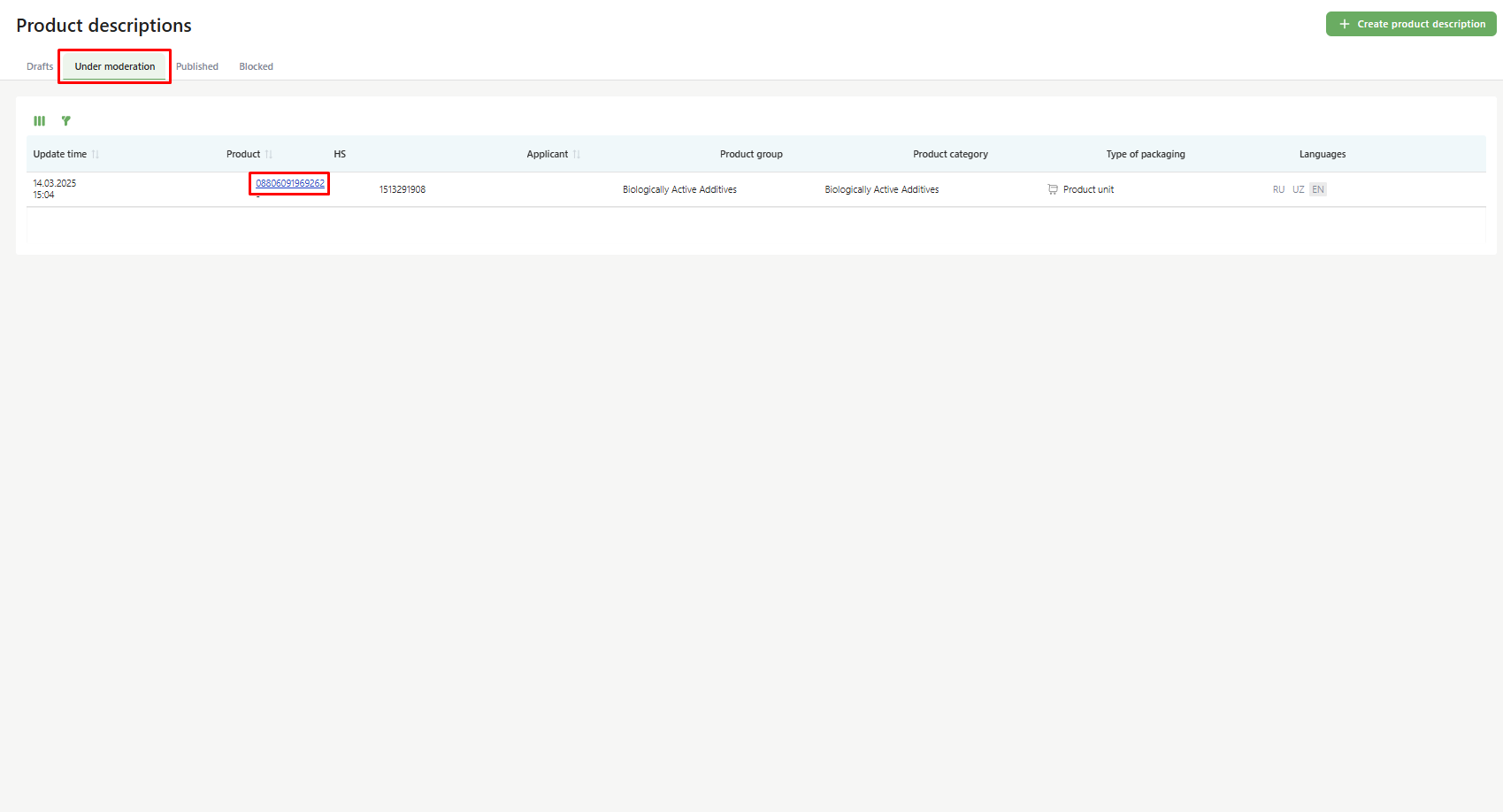Image resolution: width=1503 pixels, height=812 pixels.
Task: Click the Product unit packaging text
Action: (1088, 189)
